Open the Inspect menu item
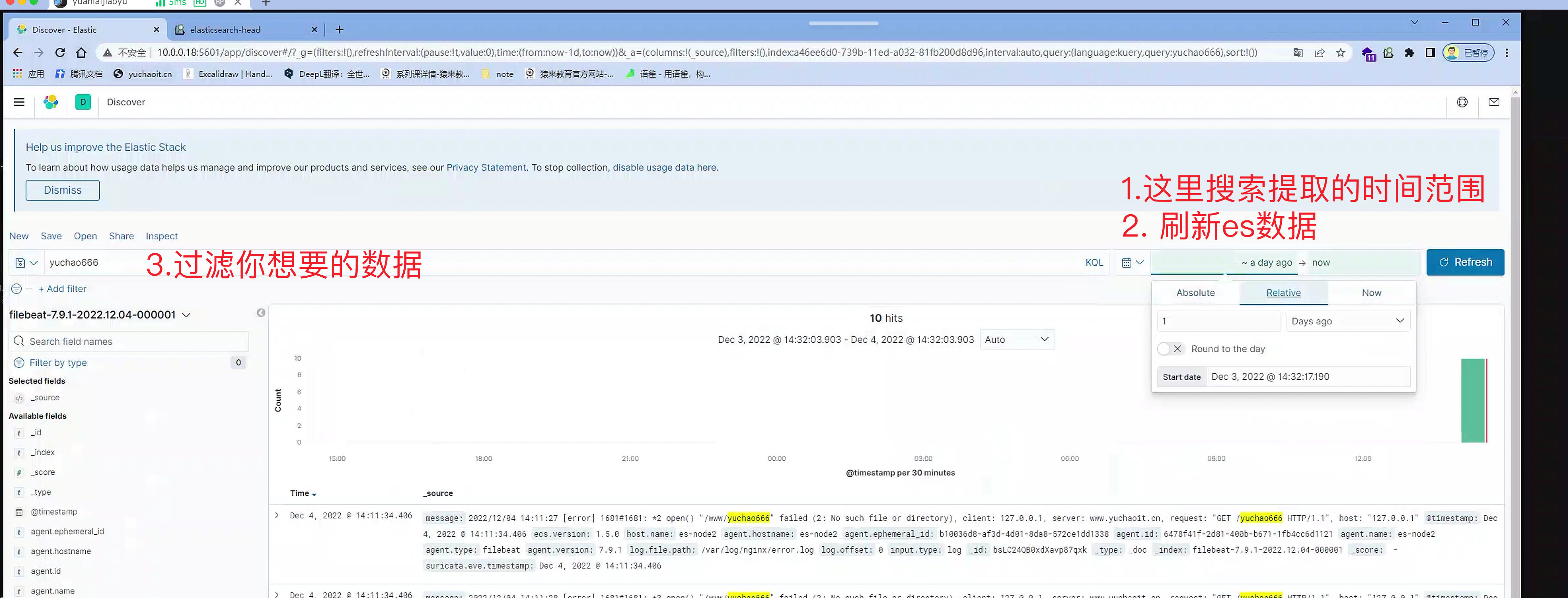The image size is (1568, 598). tap(161, 236)
